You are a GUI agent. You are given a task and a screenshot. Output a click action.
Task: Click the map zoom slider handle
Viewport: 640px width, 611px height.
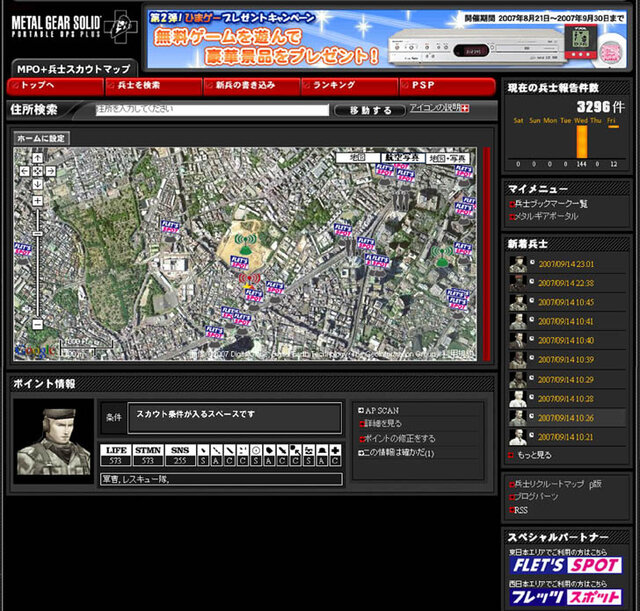(x=38, y=233)
